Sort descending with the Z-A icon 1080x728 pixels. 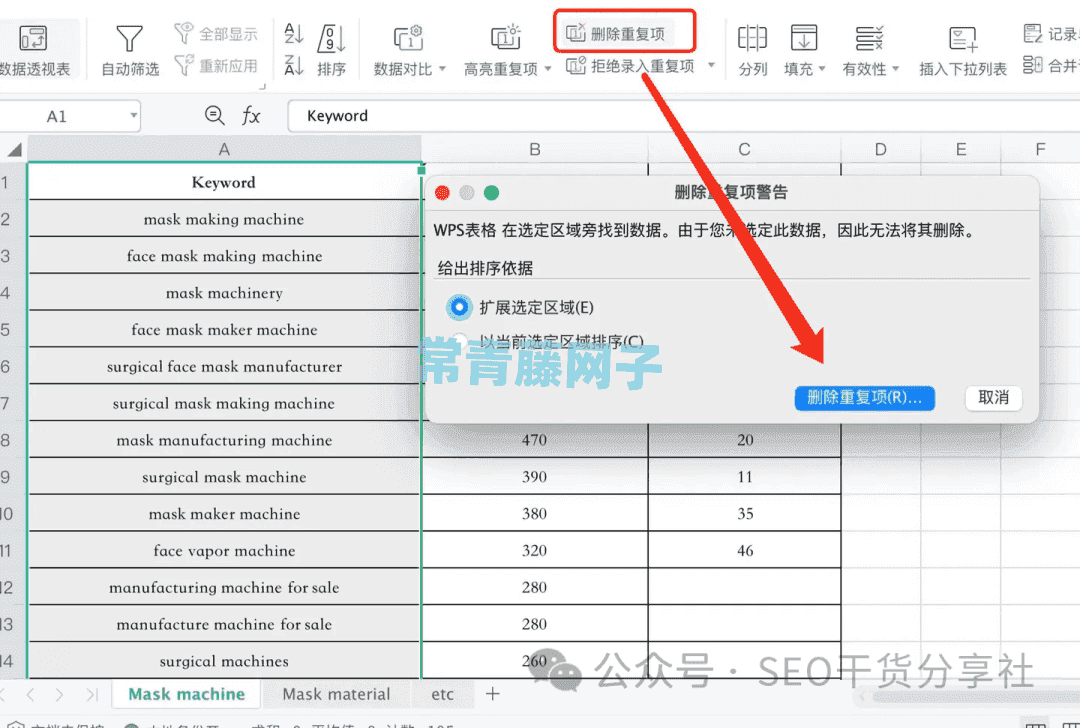[x=293, y=65]
